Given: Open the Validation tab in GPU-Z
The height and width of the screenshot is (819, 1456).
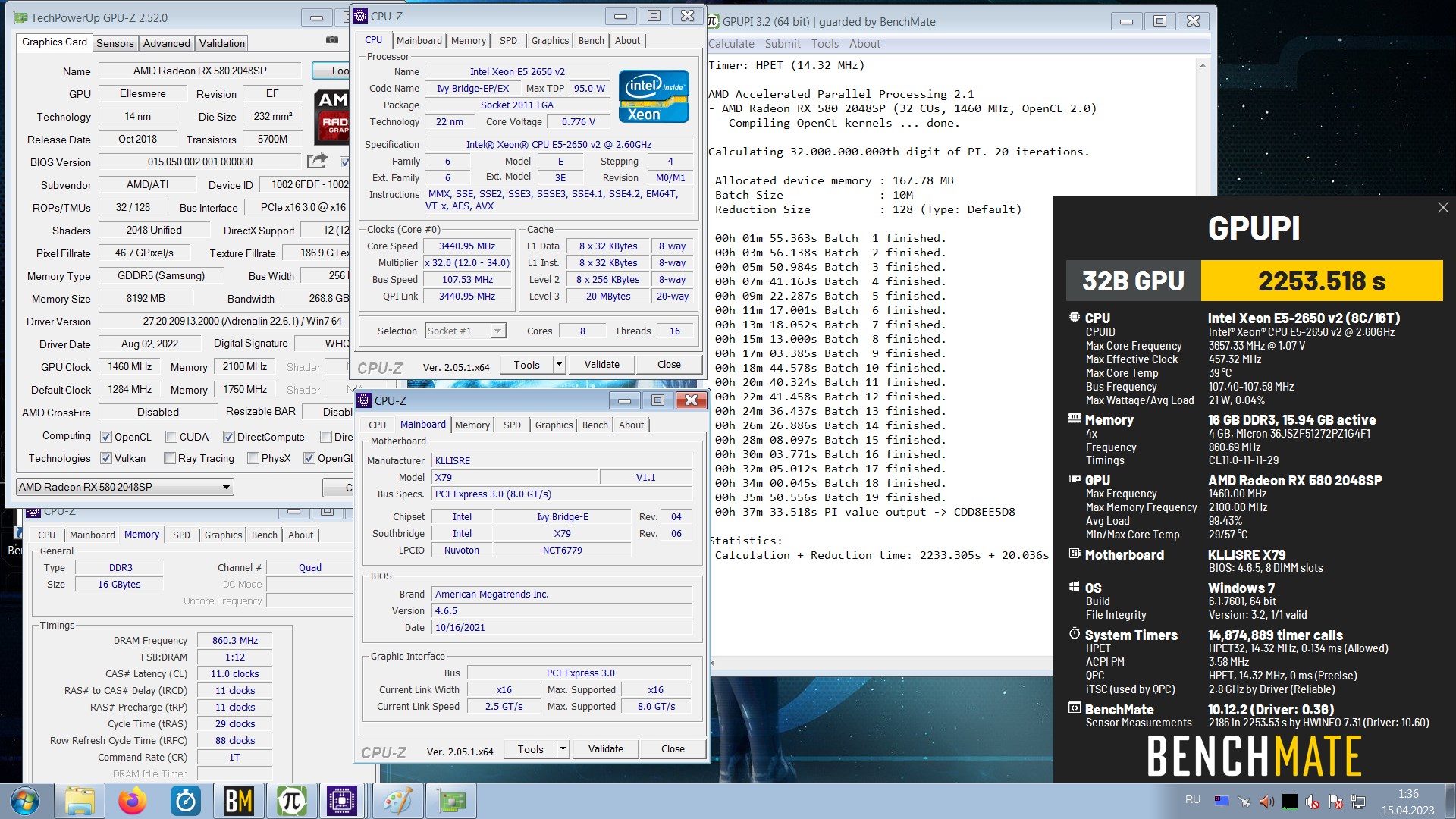Looking at the screenshot, I should tap(222, 43).
